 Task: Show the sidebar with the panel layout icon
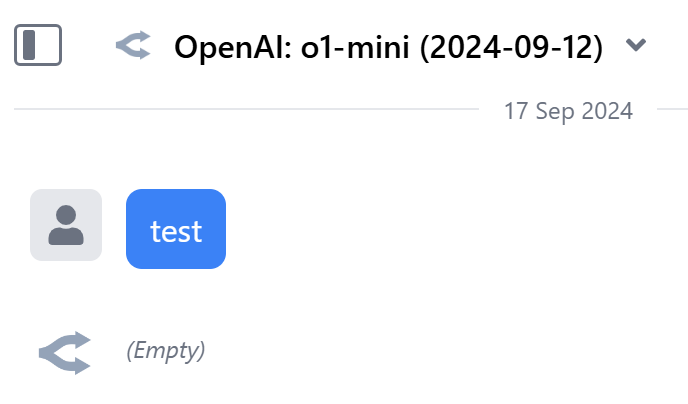pyautogui.click(x=38, y=45)
